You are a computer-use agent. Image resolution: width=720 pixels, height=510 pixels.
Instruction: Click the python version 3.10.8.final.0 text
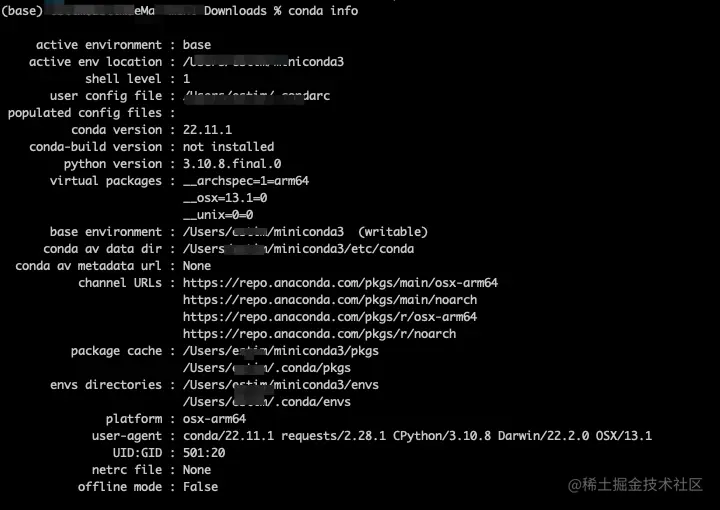click(232, 164)
